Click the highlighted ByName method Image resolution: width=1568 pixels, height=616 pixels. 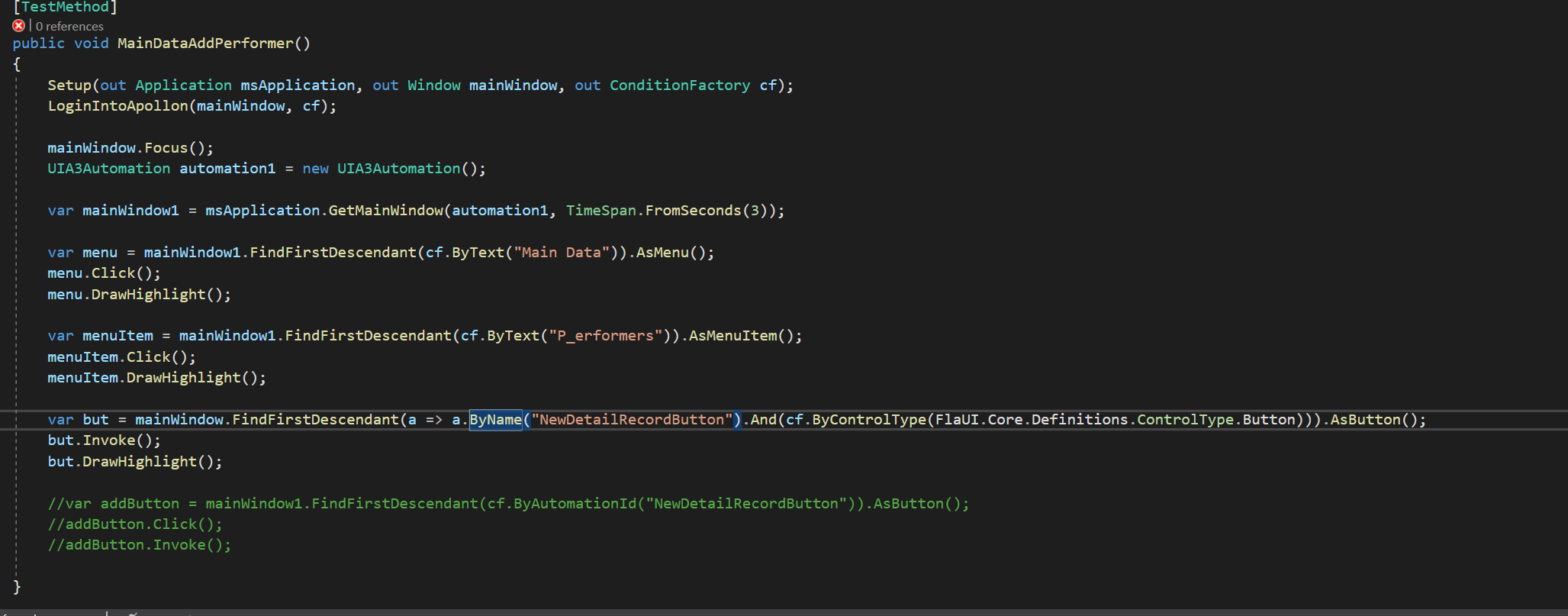coord(496,420)
